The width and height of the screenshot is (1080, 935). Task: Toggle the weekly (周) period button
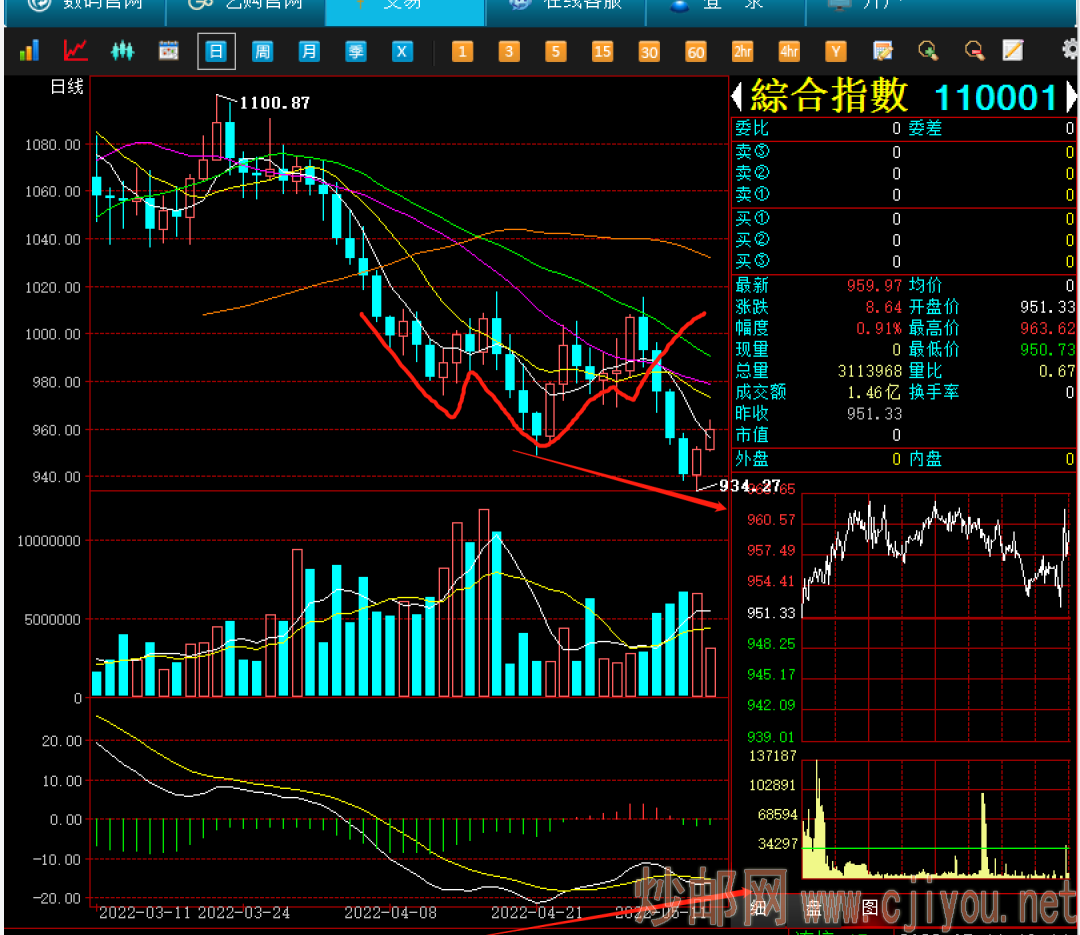[262, 52]
